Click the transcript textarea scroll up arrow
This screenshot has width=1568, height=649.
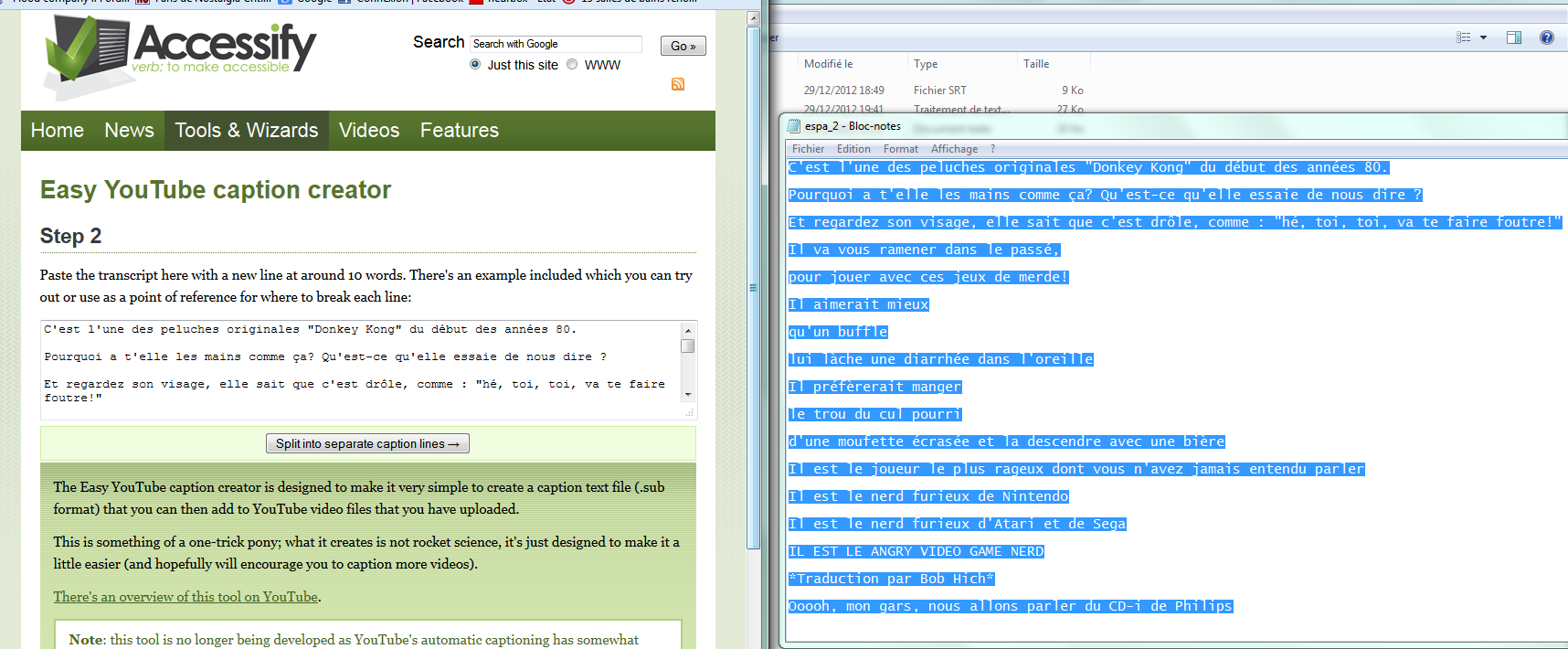688,330
